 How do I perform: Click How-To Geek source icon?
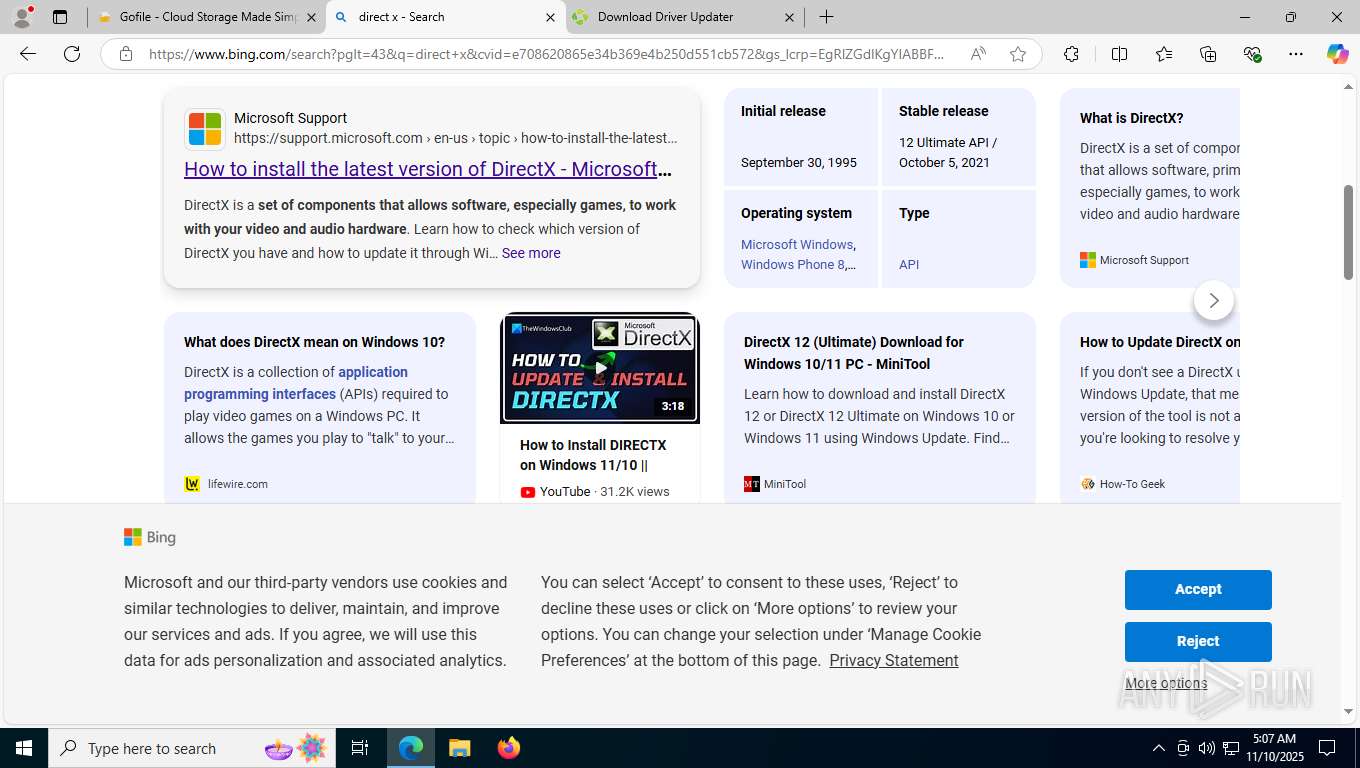[x=1088, y=484]
